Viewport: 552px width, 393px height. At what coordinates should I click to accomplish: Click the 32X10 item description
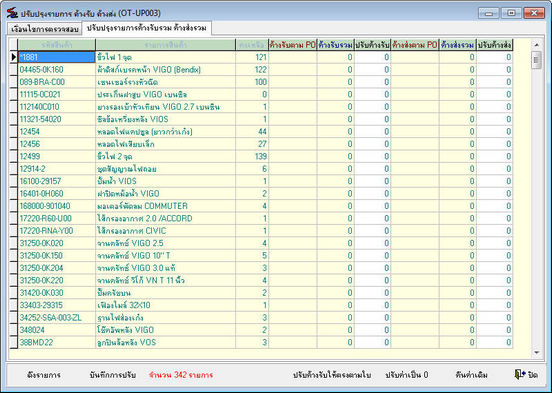tap(165, 305)
